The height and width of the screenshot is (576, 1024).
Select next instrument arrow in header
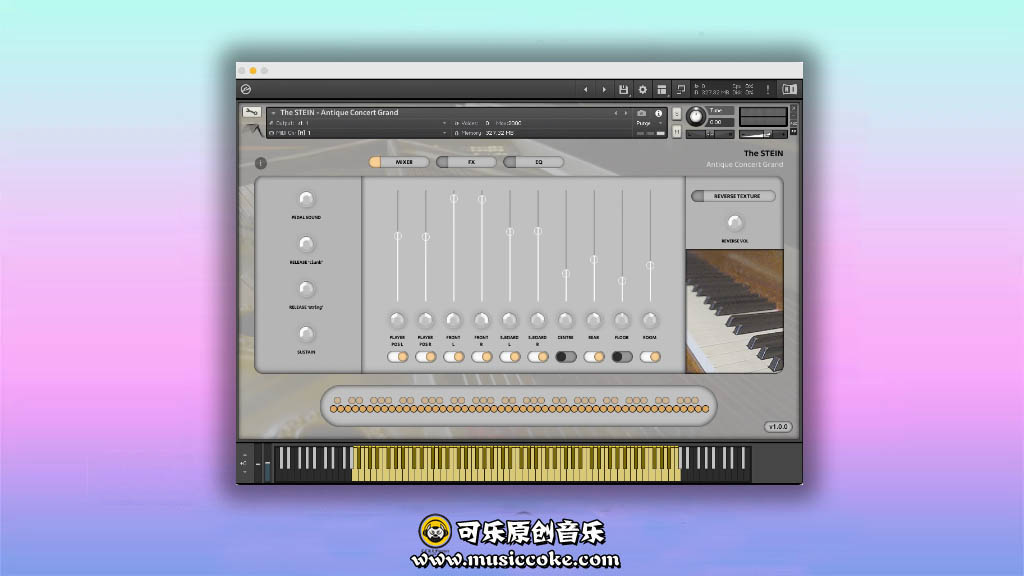tap(626, 114)
